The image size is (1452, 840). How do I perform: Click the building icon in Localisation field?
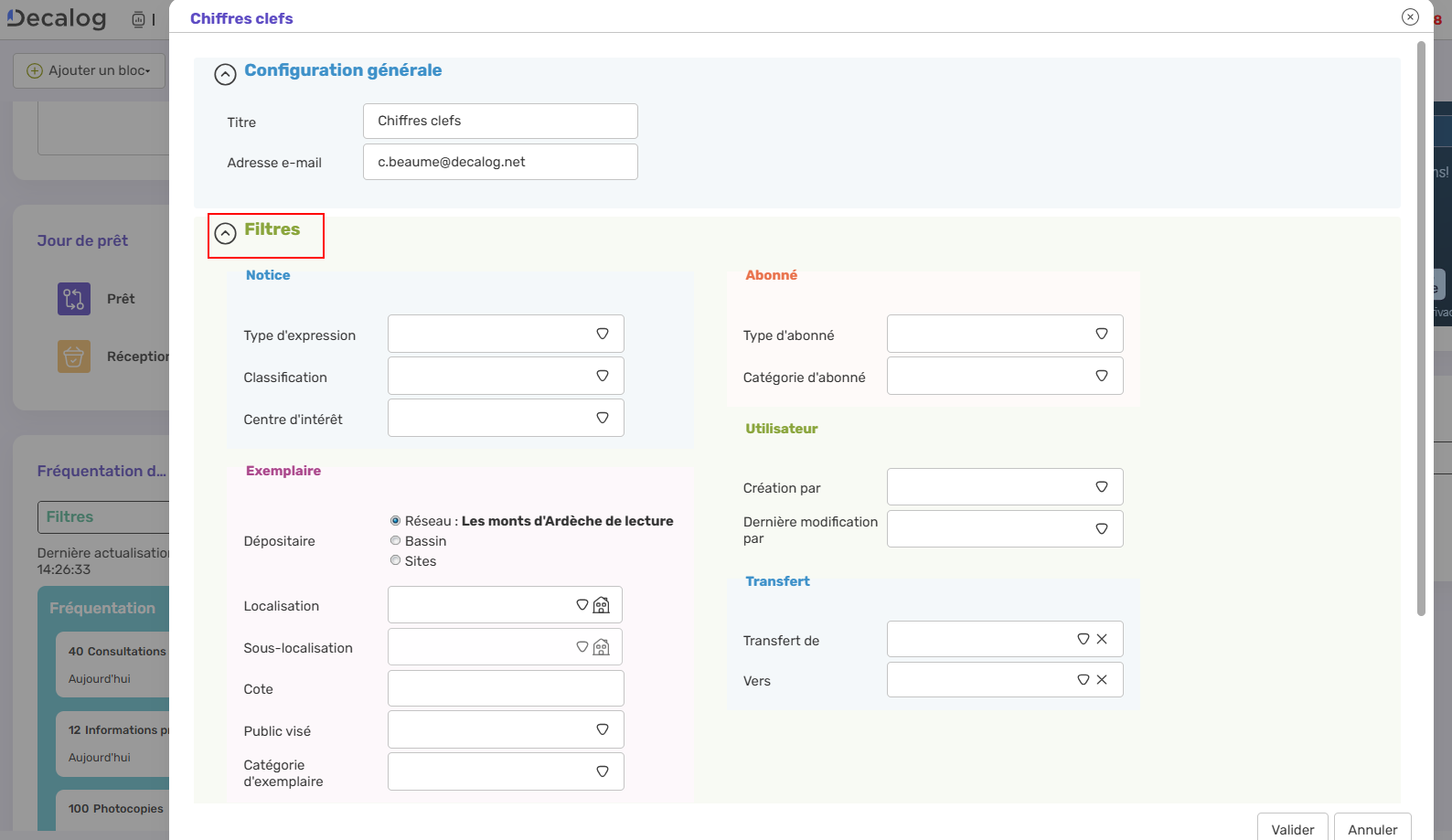(601, 605)
